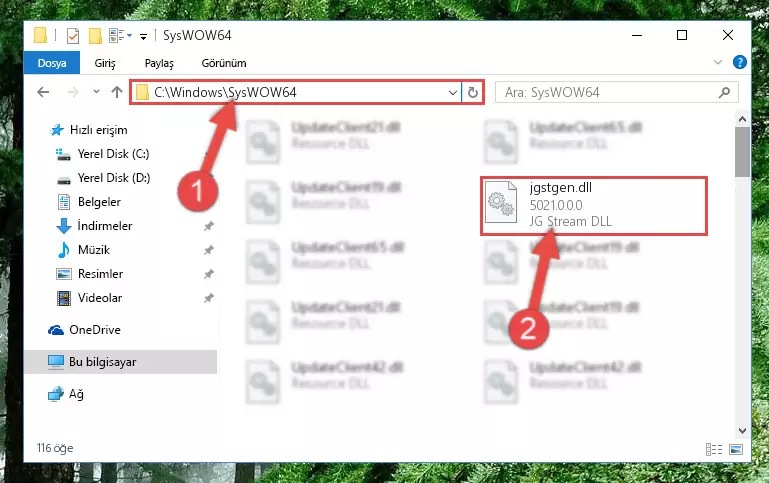Open the recent locations dropdown arrow
This screenshot has width=769, height=483.
(96, 92)
